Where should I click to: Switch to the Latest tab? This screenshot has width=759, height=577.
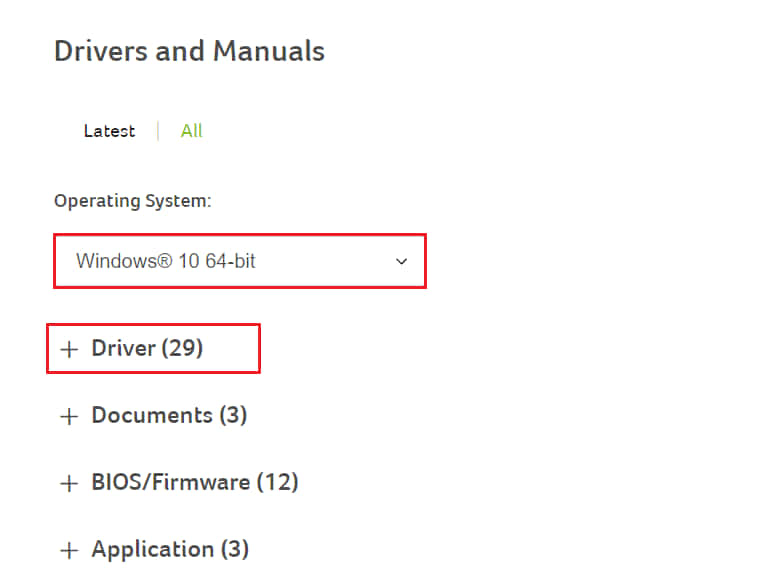[x=109, y=131]
